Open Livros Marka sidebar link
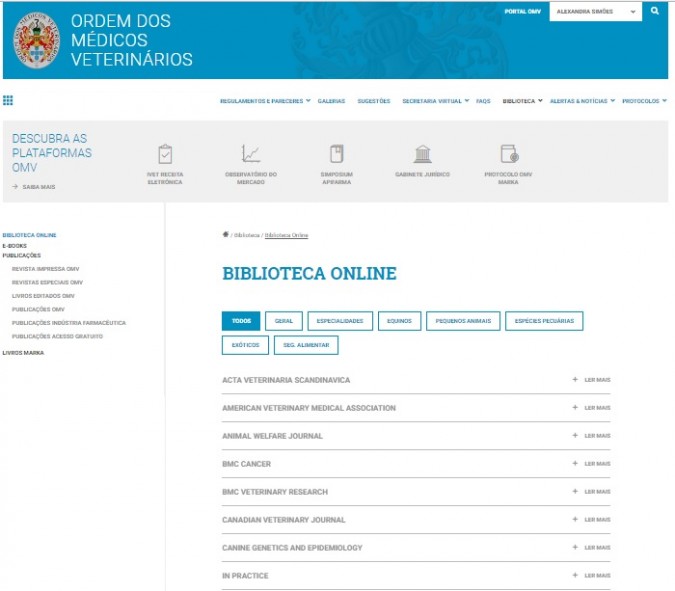This screenshot has height=591, width=675. (23, 353)
